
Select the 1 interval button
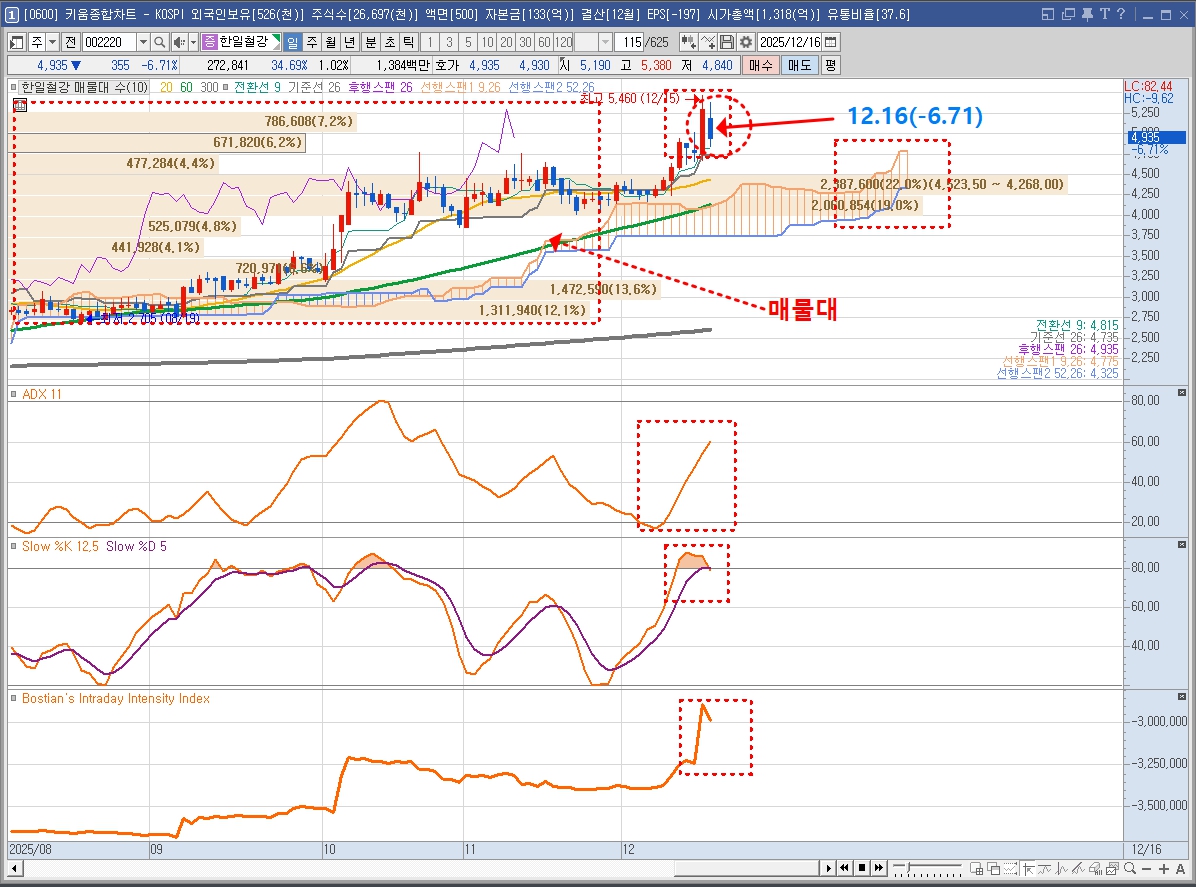(x=430, y=43)
